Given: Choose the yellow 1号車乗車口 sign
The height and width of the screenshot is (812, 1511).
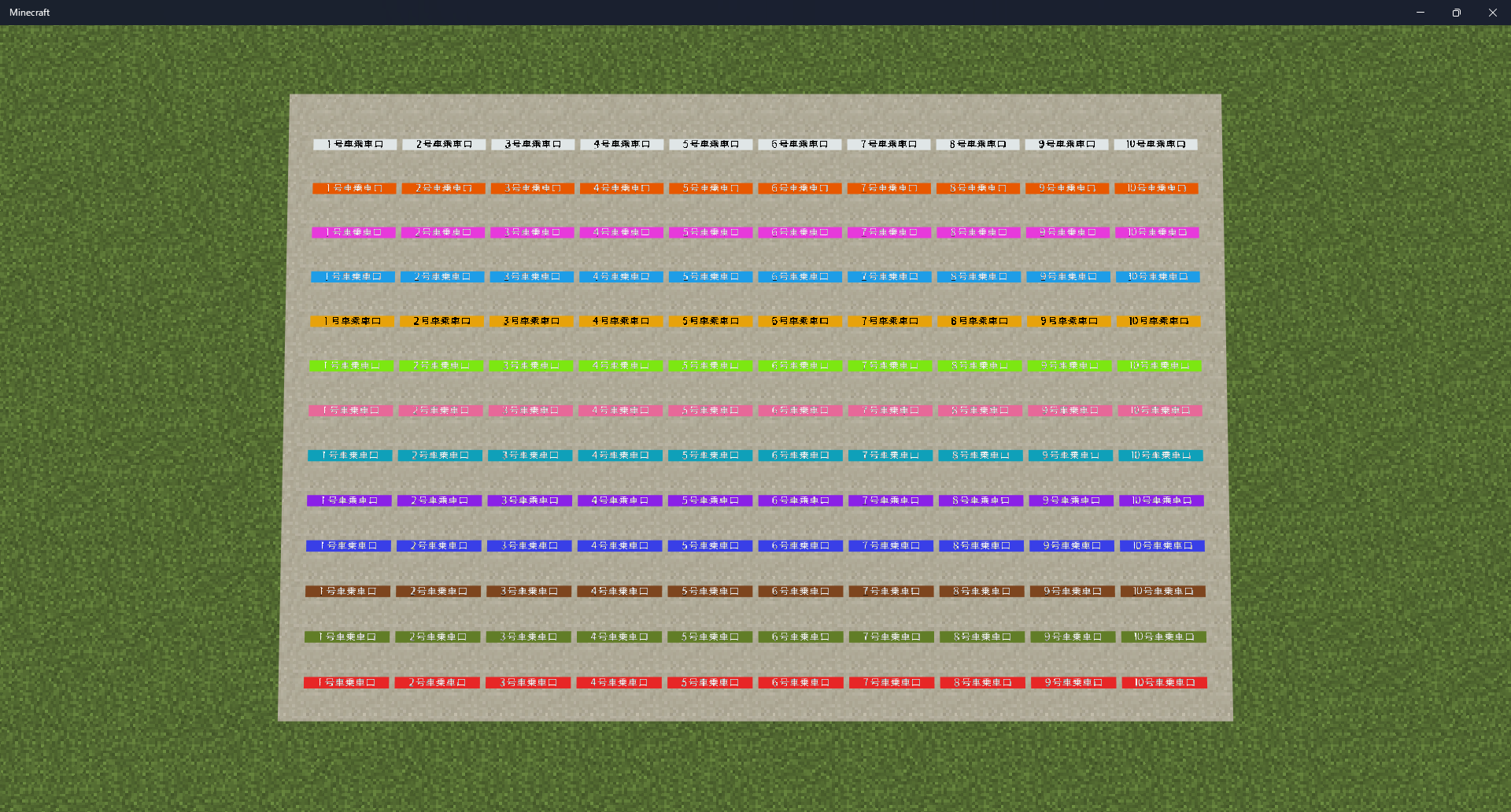Looking at the screenshot, I should coord(353,322).
